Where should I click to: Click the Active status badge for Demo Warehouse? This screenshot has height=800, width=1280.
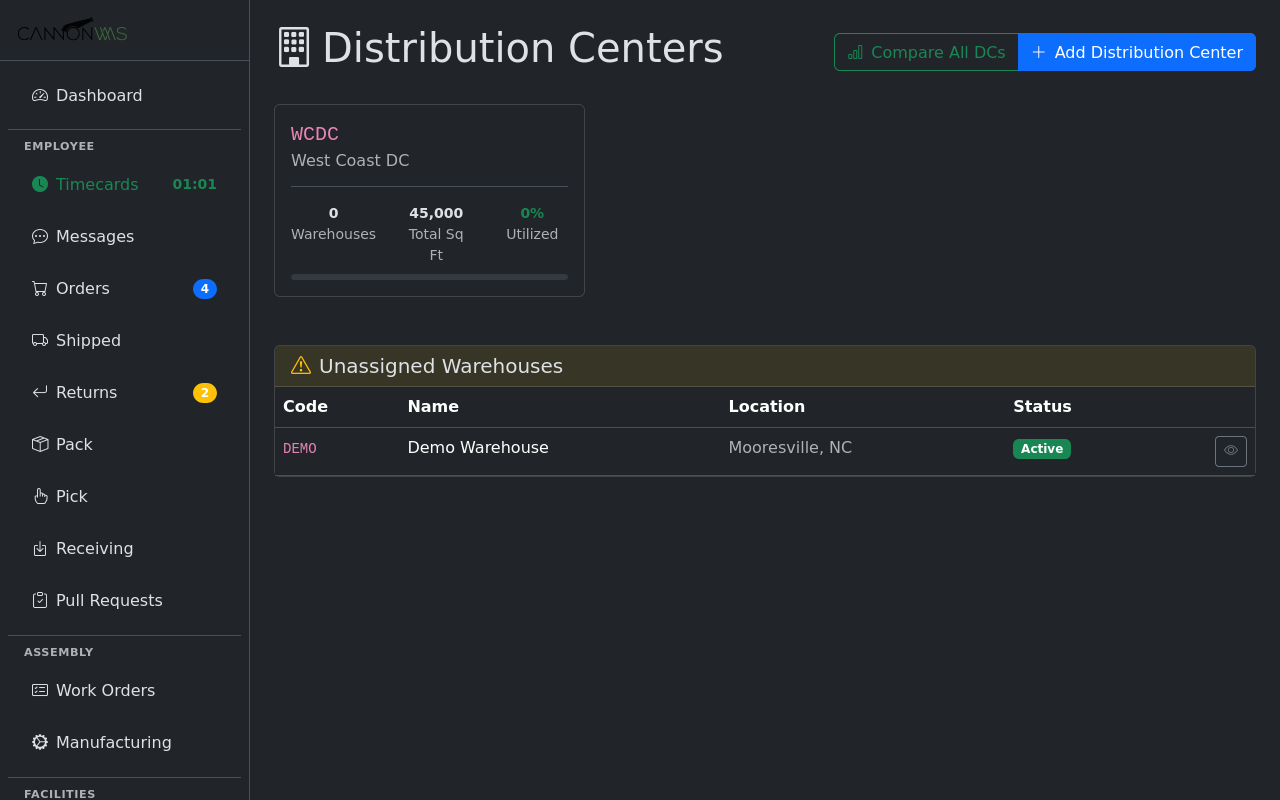[x=1041, y=449]
